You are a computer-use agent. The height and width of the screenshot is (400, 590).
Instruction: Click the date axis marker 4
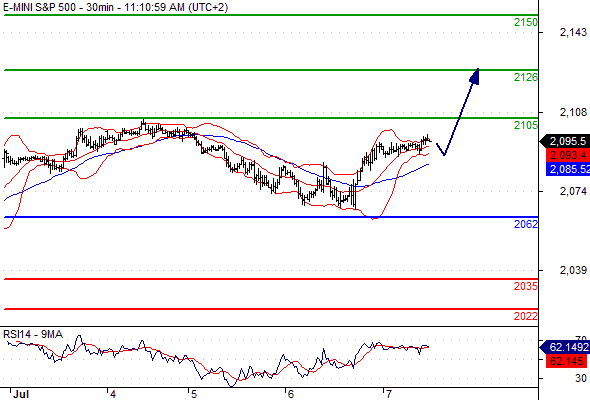(113, 394)
